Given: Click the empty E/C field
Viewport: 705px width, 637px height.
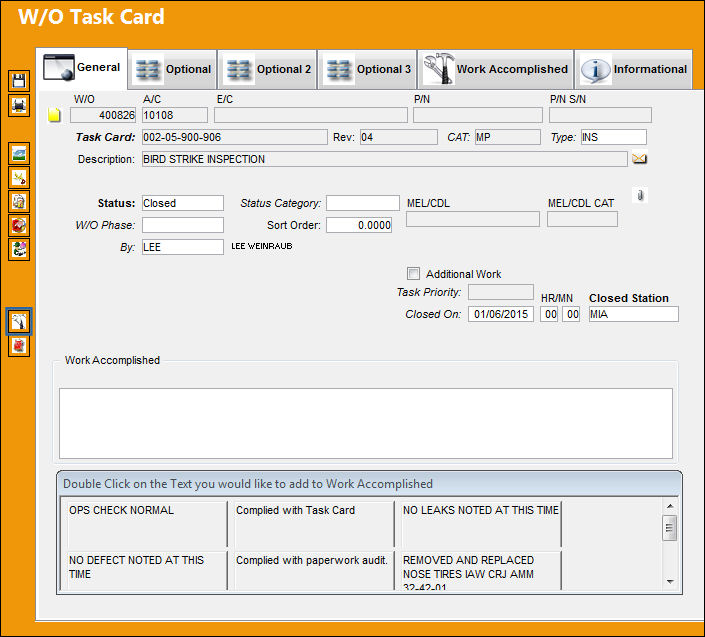Looking at the screenshot, I should [x=311, y=115].
